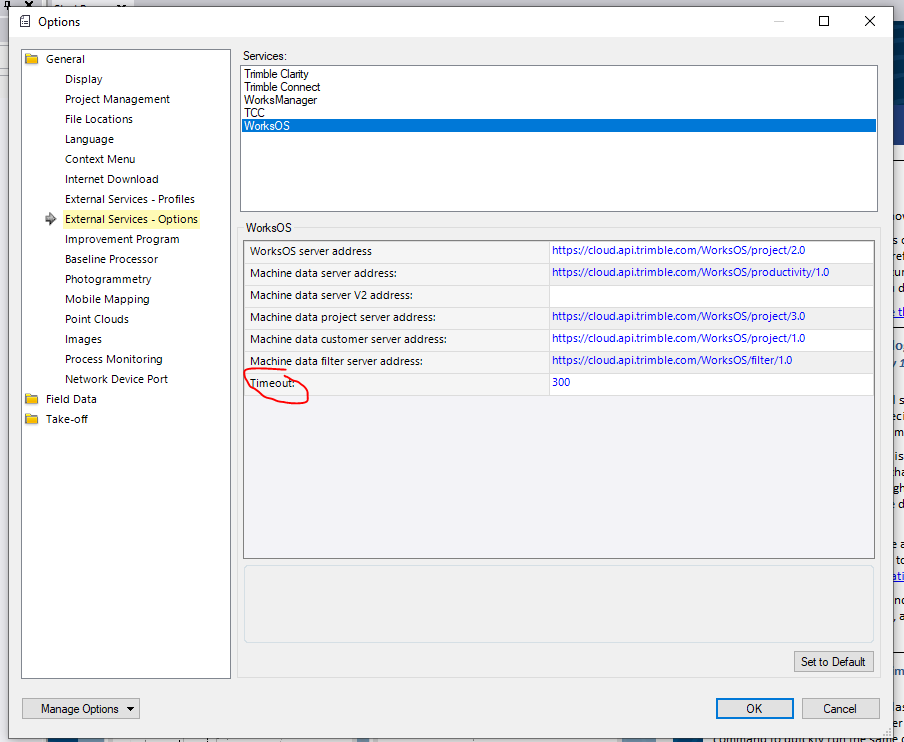Image resolution: width=904 pixels, height=742 pixels.
Task: Open Process Monitoring settings
Action: 114,359
